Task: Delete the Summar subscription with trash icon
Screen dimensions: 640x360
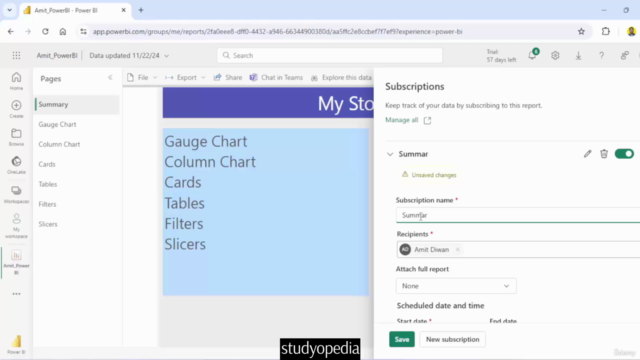Action: 604,154
